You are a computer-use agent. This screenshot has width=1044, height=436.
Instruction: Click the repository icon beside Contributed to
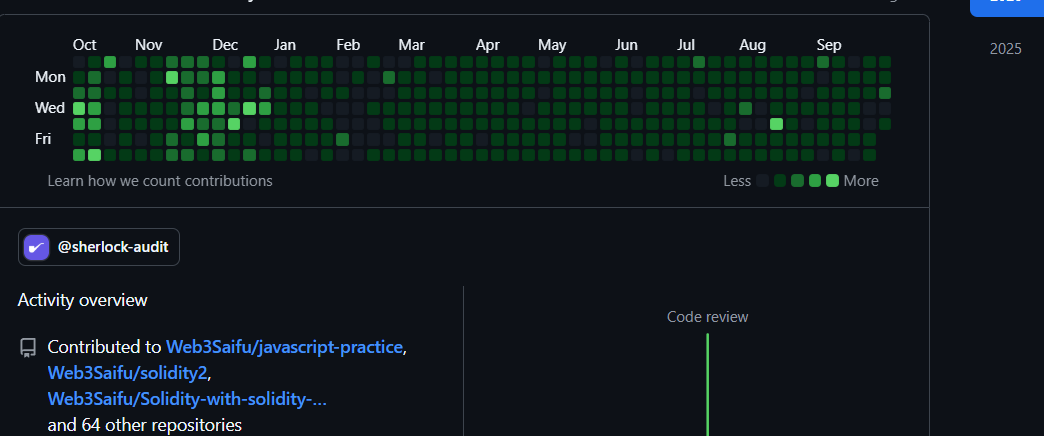point(28,347)
